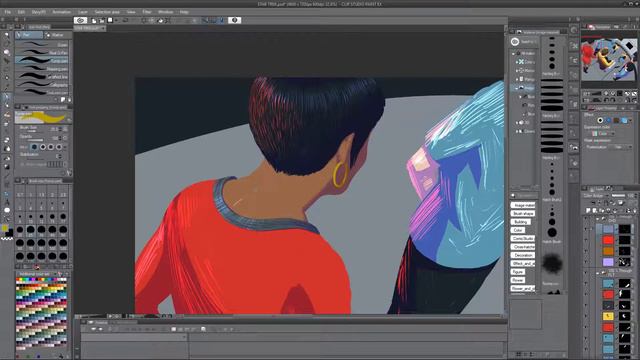
Task: Select the yellow layer thumbnail
Action: tap(608, 316)
